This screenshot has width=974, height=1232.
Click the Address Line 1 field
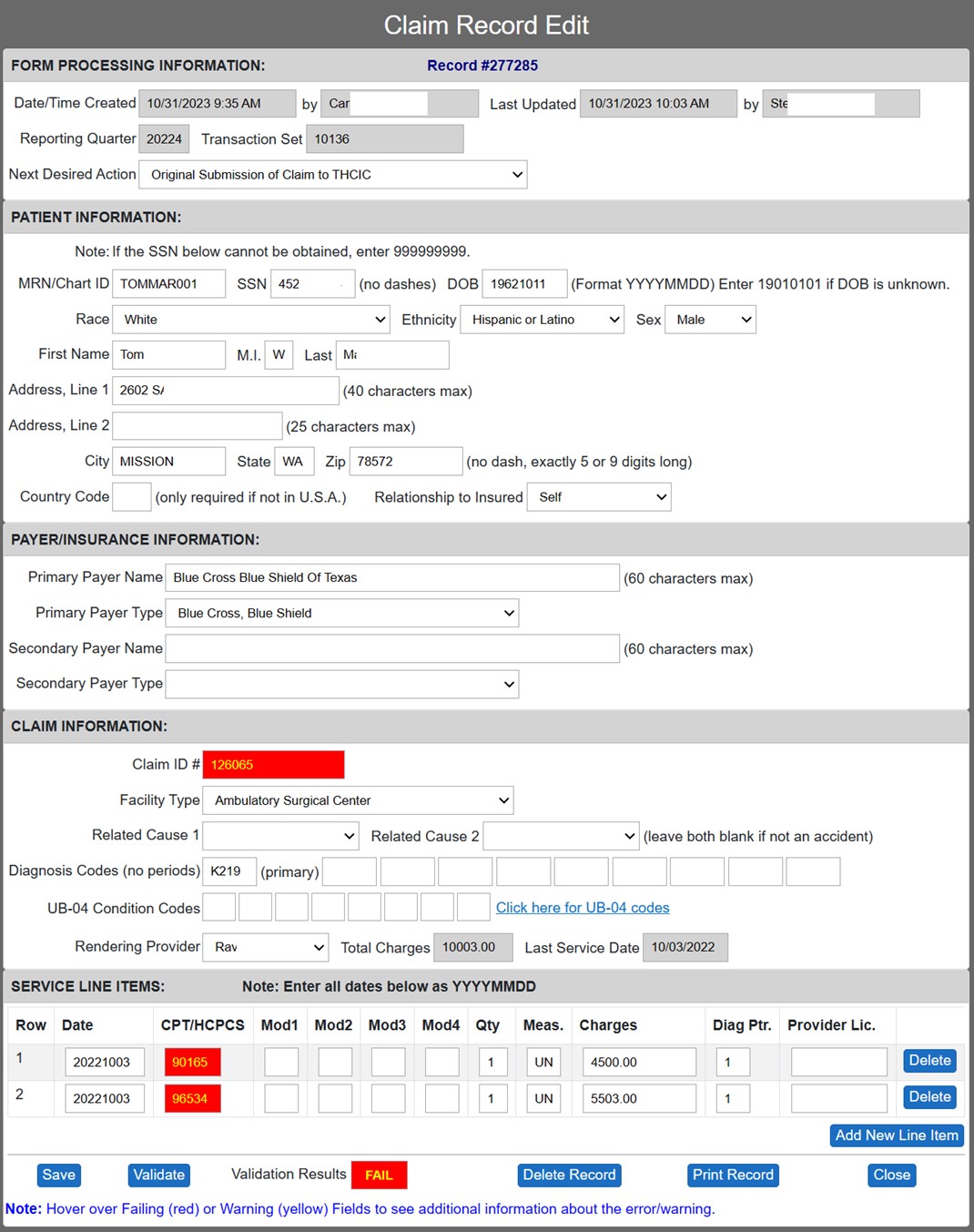225,391
